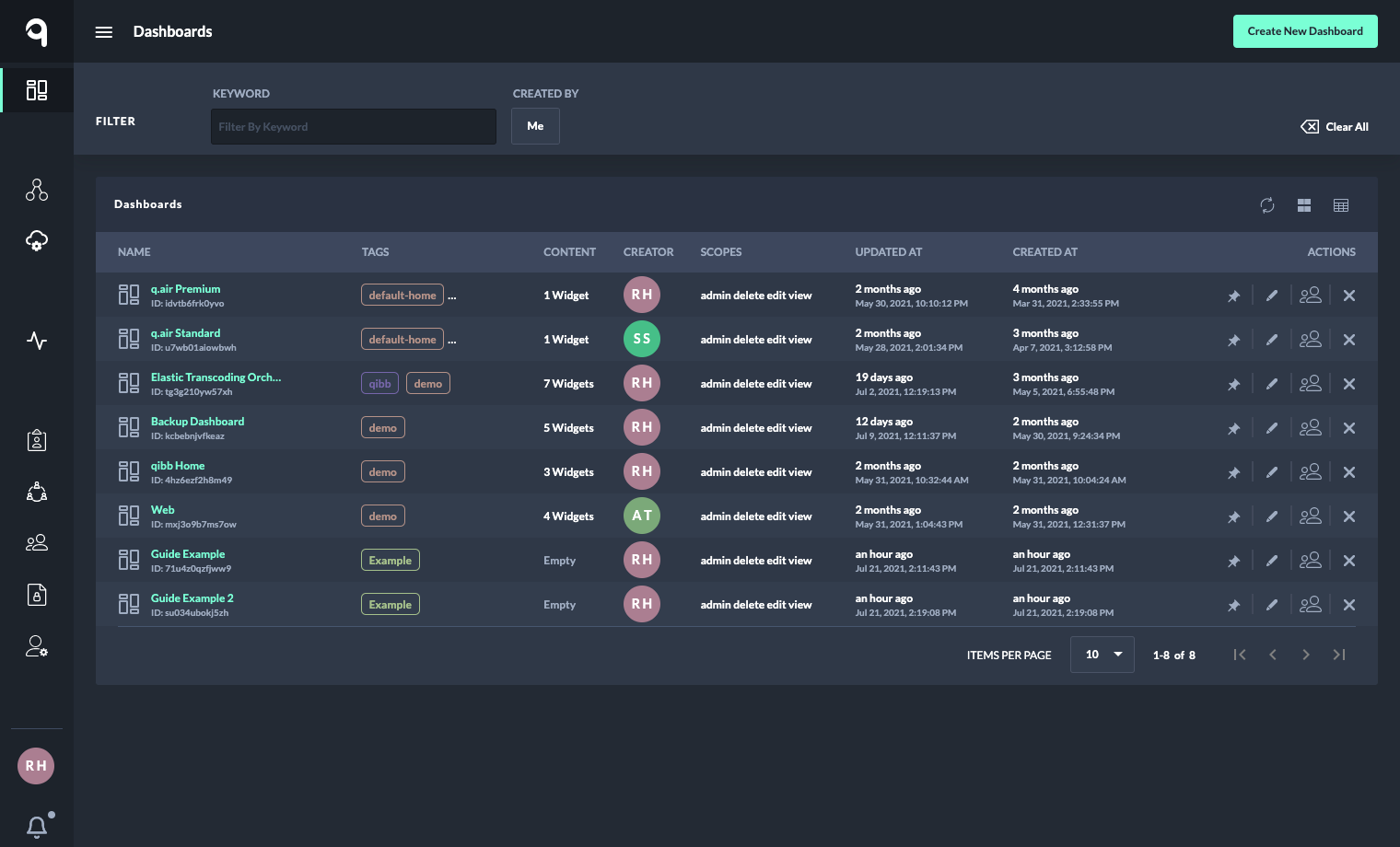
Task: Click Clear All filters
Action: 1335,127
